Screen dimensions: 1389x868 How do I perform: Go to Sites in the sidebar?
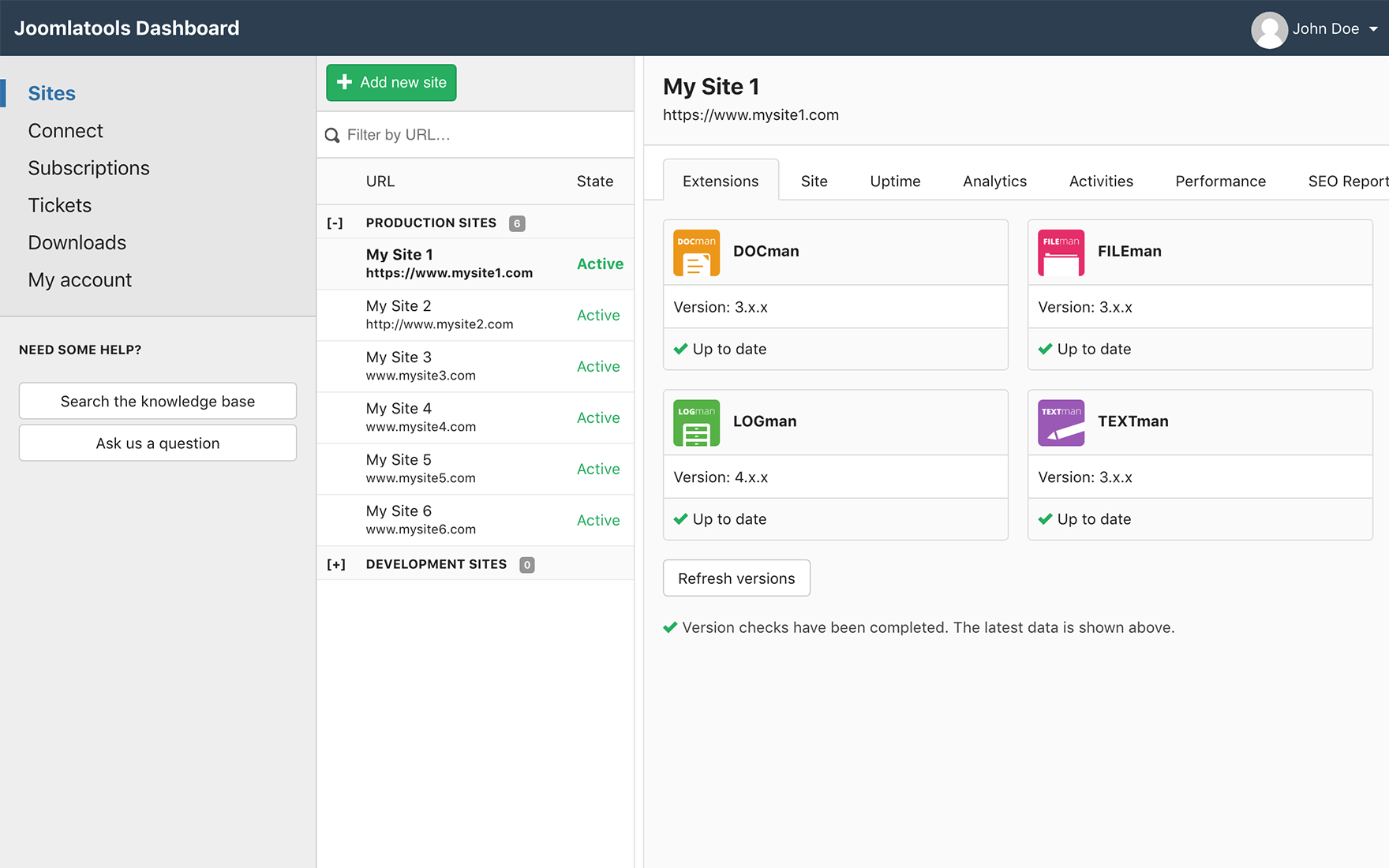coord(52,93)
